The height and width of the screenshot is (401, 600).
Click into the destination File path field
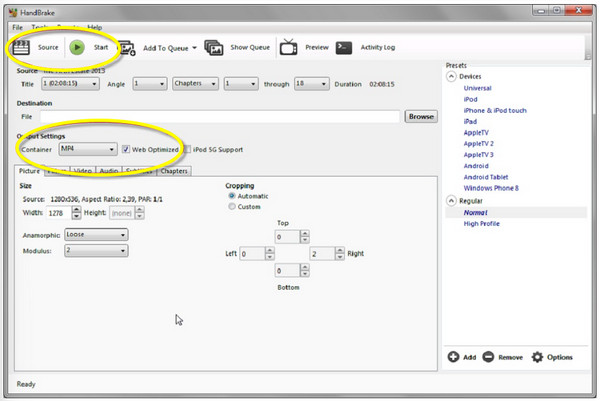[x=220, y=116]
